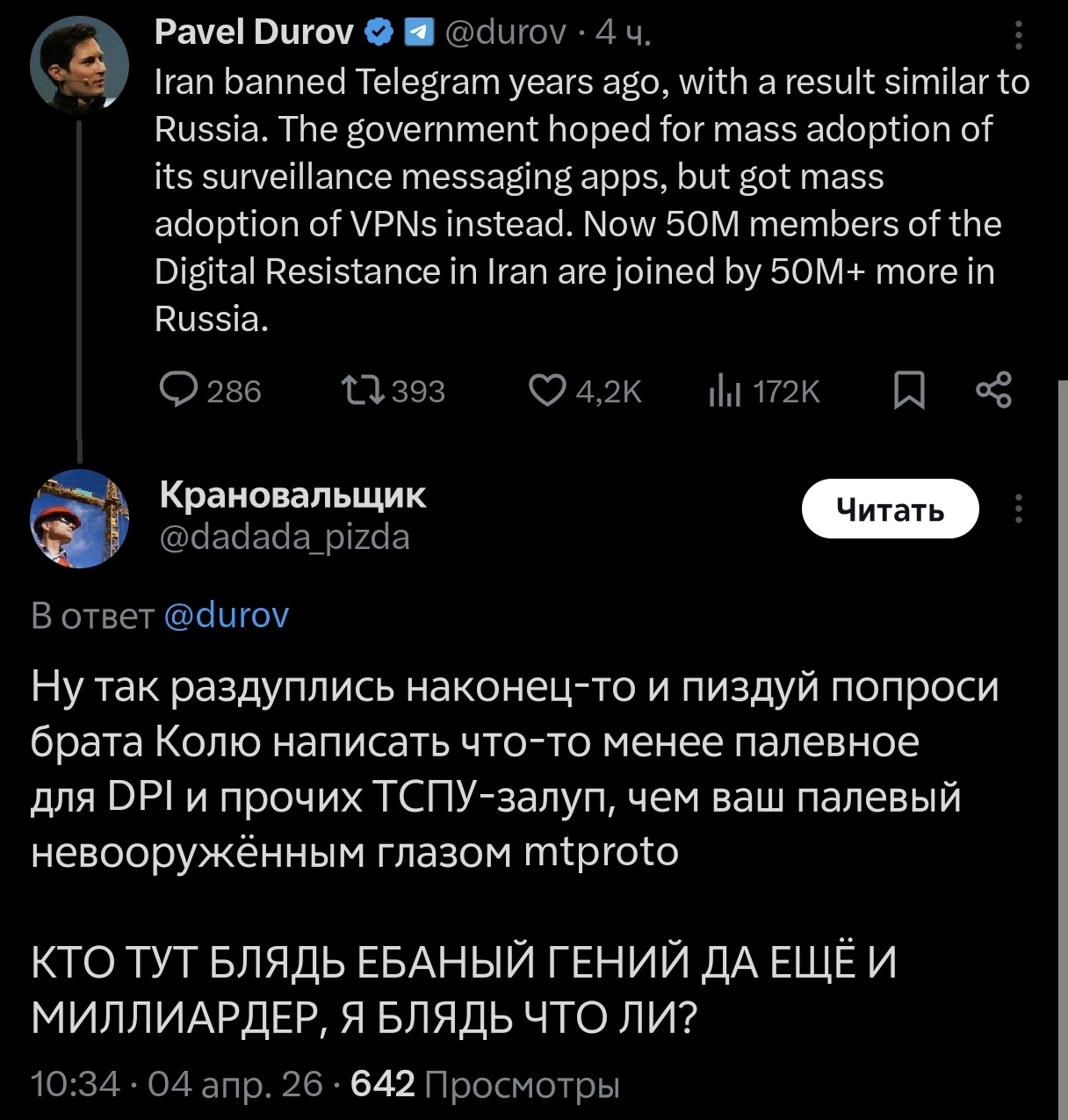Open more options menu on Крановальщик's reply

pyautogui.click(x=1019, y=509)
